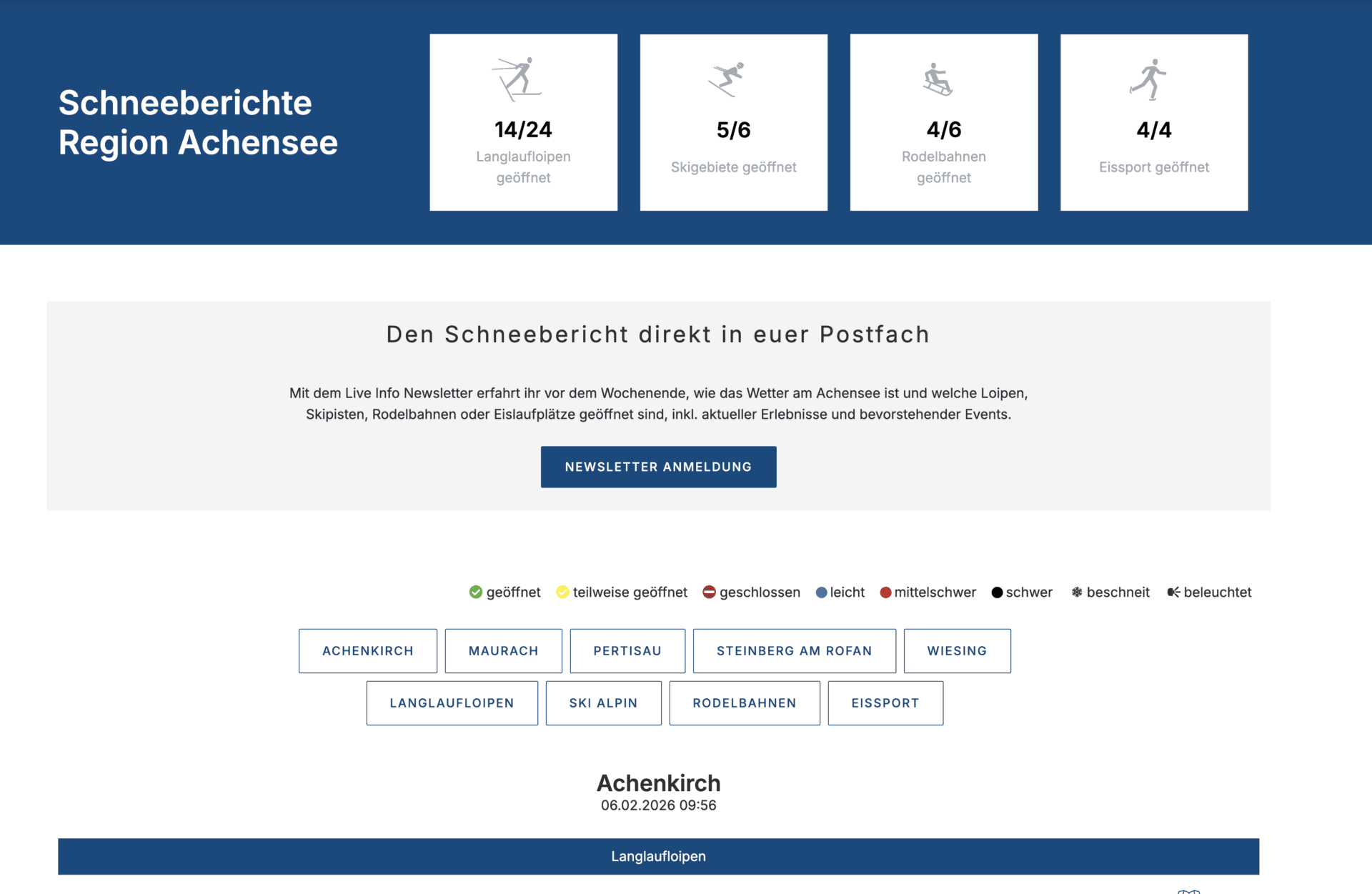Select the Eissport category button
Image resolution: width=1372 pixels, height=894 pixels.
click(x=885, y=702)
